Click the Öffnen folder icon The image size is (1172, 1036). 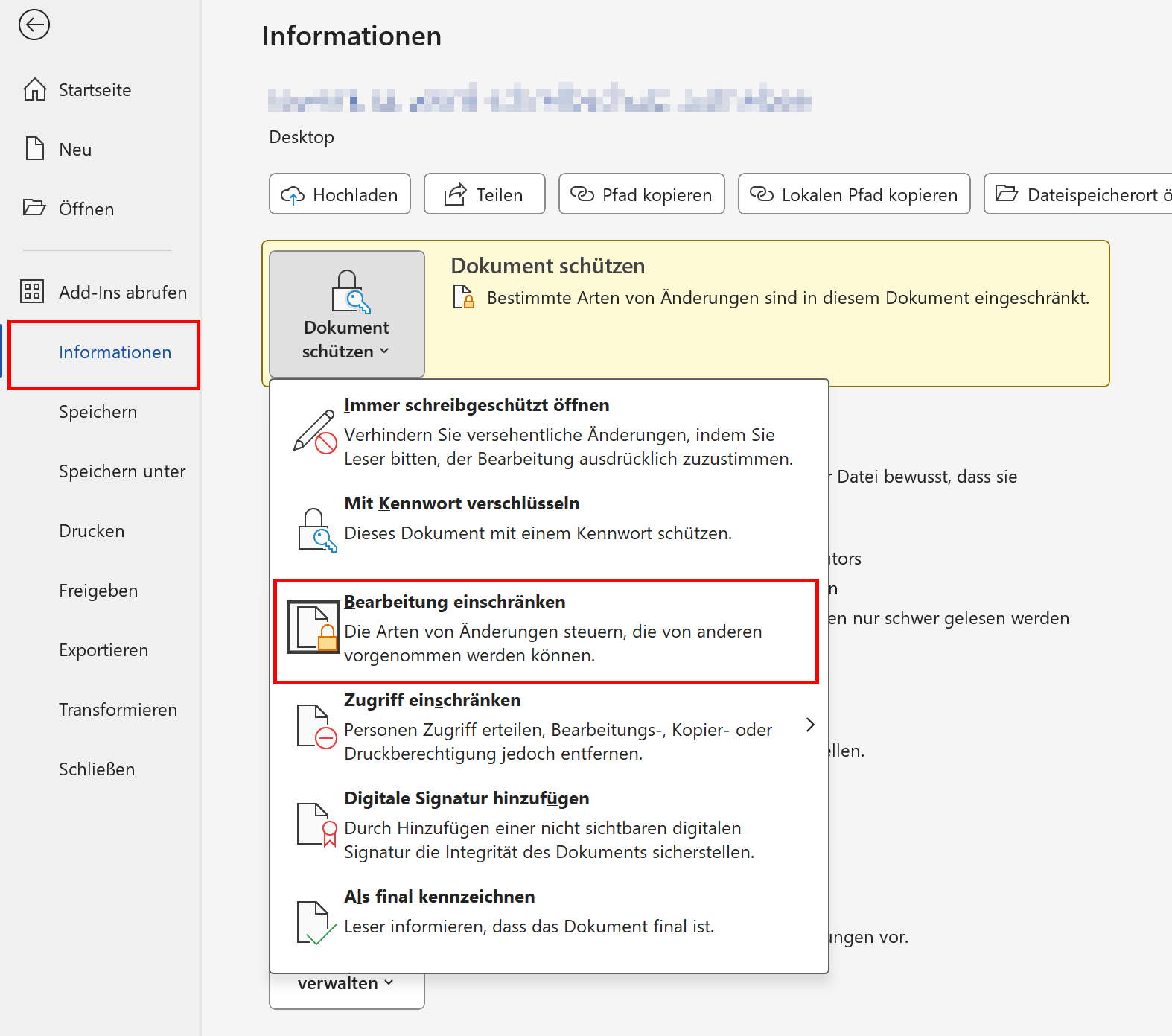coord(34,207)
